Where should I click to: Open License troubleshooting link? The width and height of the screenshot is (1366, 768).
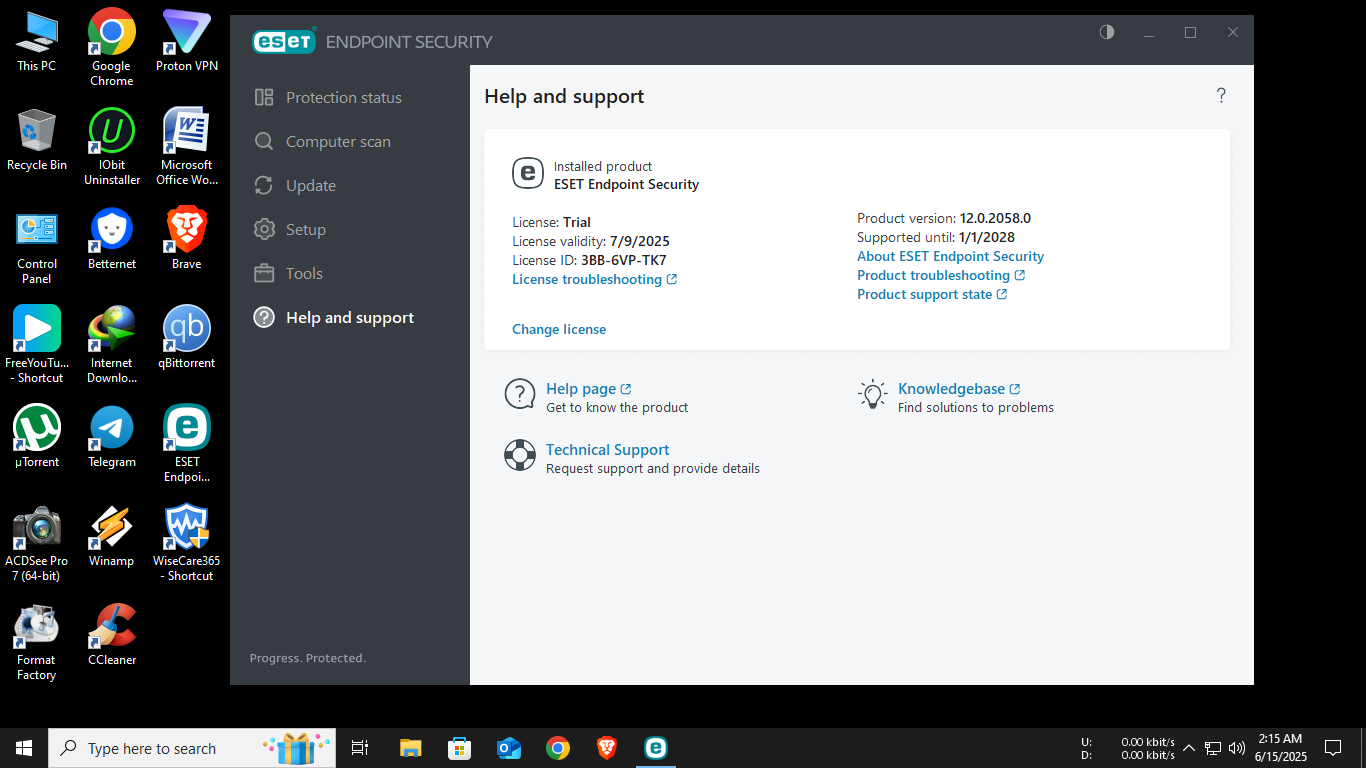[595, 279]
